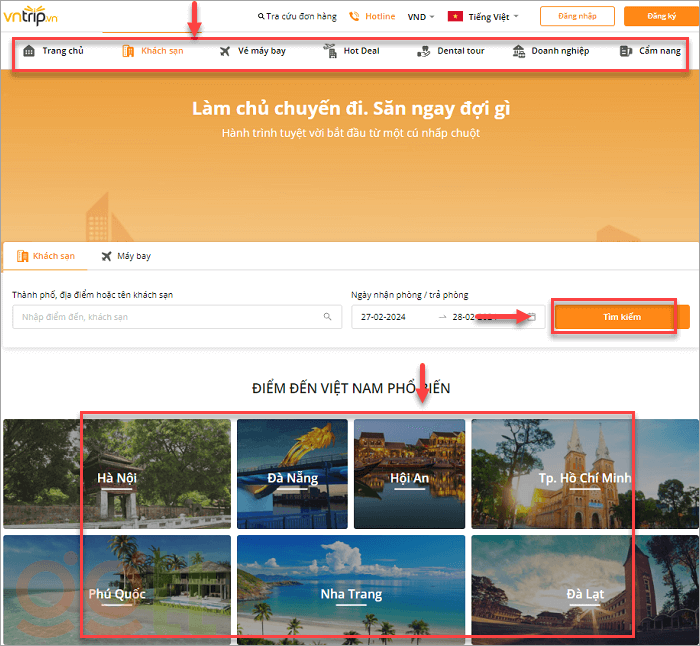Viewport: 700px width, 646px height.
Task: Click the airplane icon beside Vé máy bay
Action: 225,51
